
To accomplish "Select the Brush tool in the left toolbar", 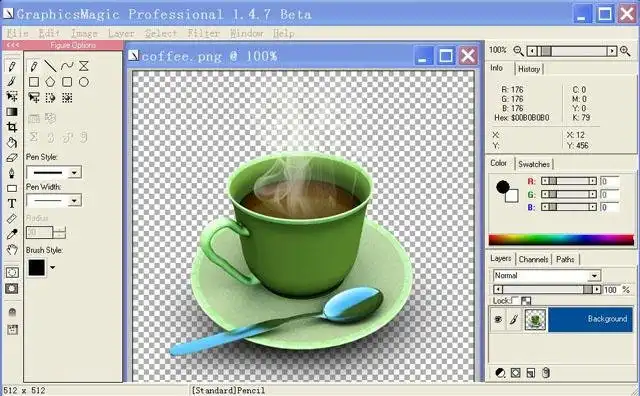I will click(x=12, y=81).
